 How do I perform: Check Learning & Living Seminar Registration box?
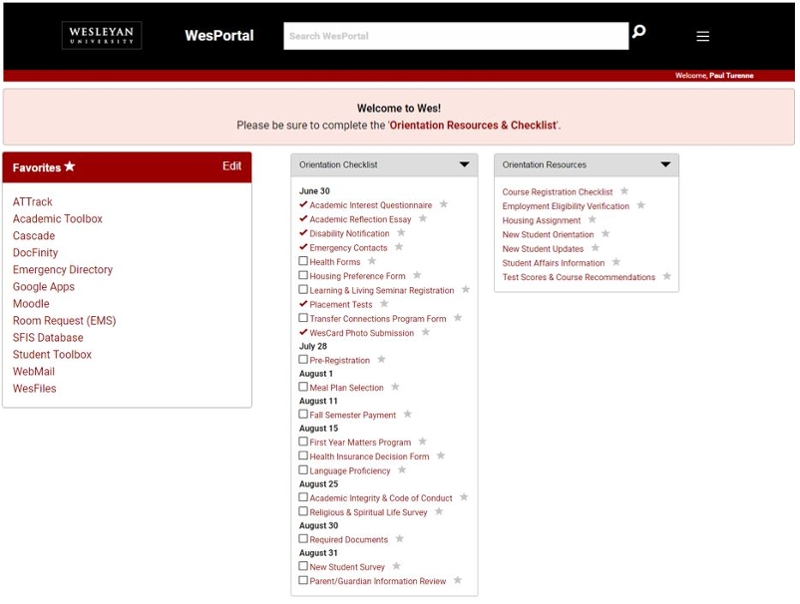[x=303, y=290]
